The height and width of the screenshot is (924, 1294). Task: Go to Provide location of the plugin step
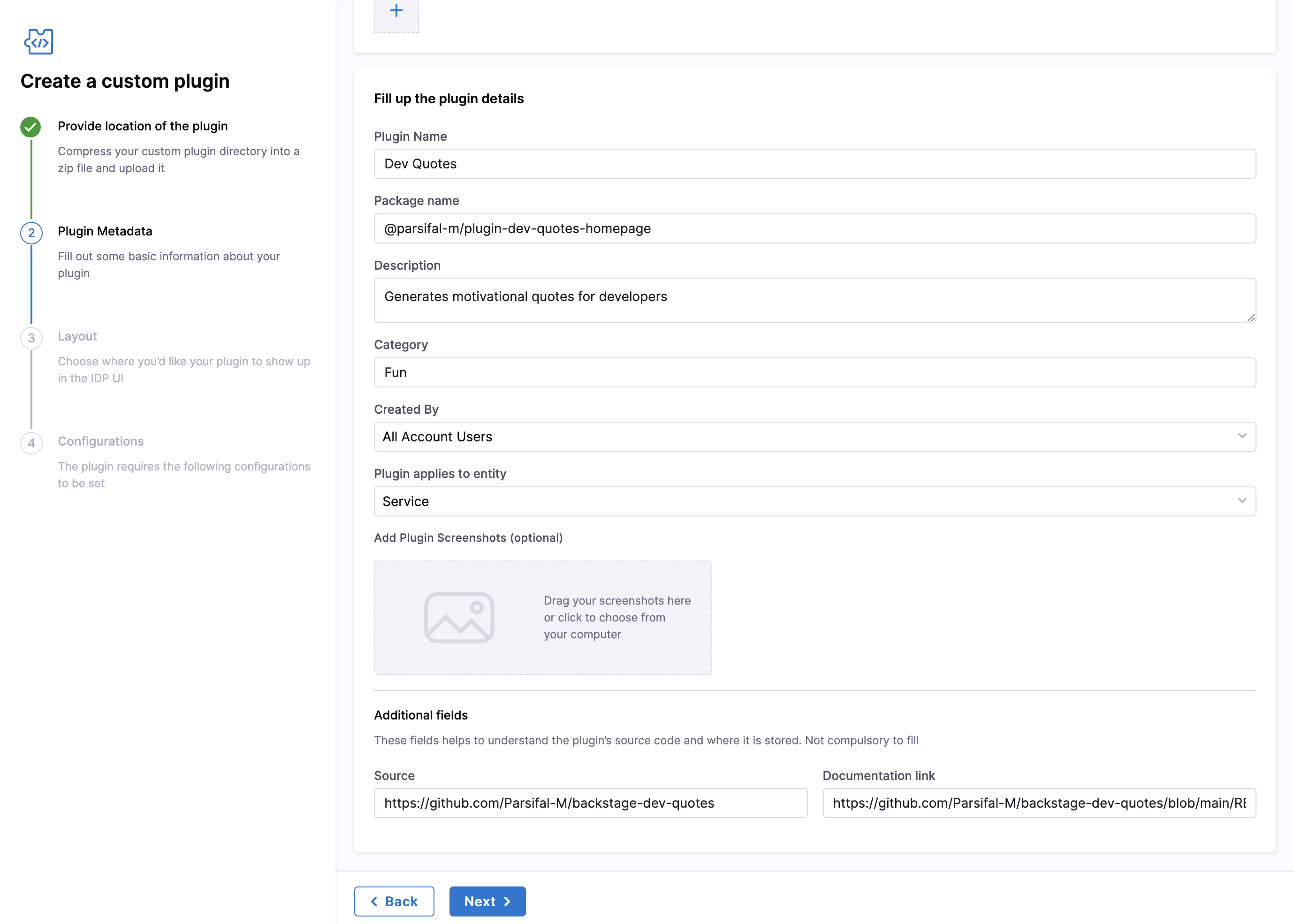[142, 126]
